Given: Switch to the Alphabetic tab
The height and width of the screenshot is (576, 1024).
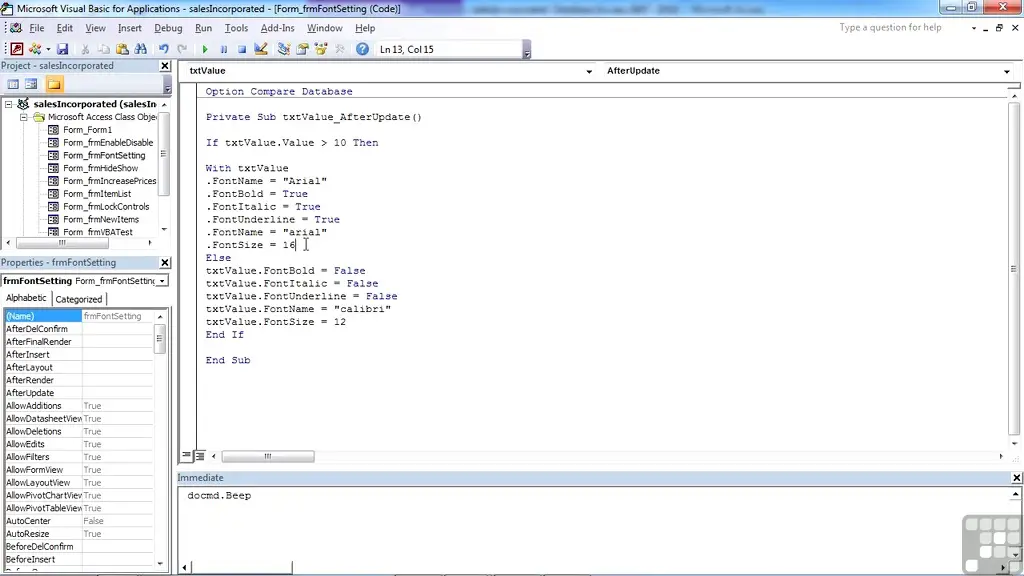Looking at the screenshot, I should pyautogui.click(x=26, y=298).
